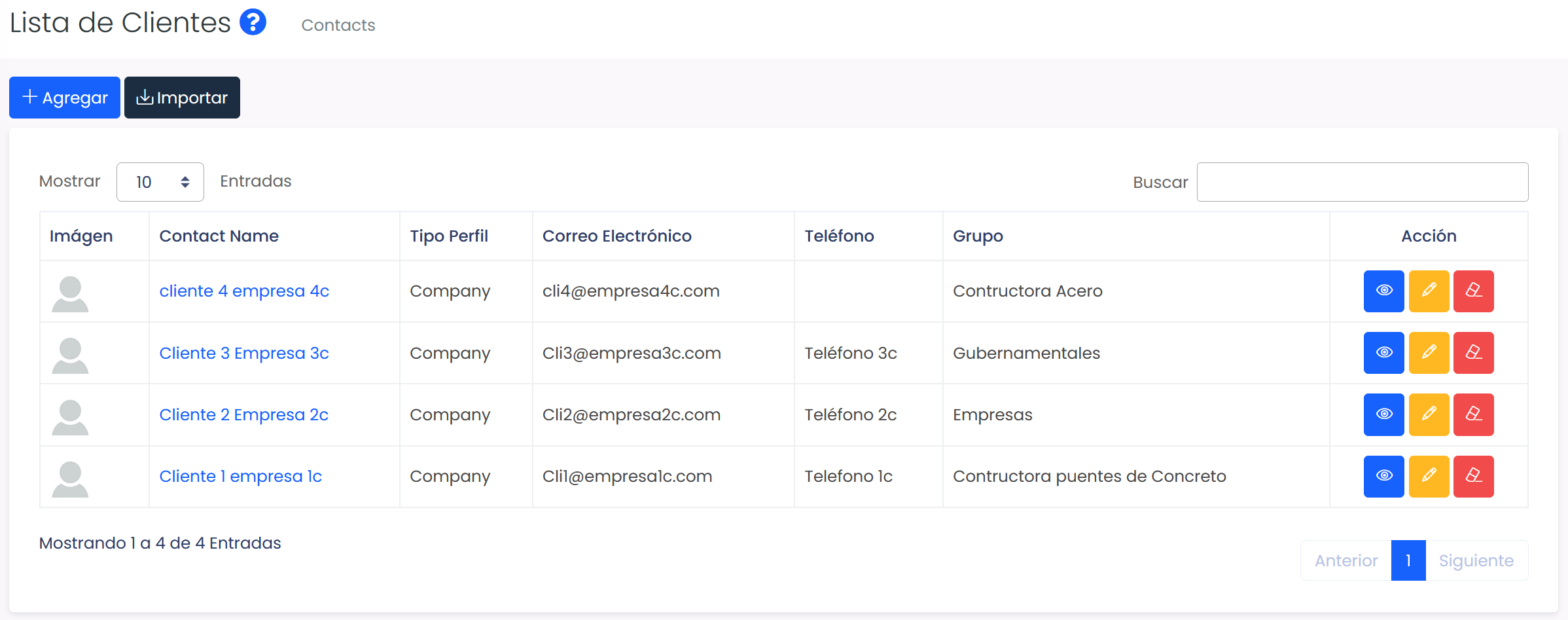1568x620 pixels.
Task: Go to page 1 in pagination
Action: click(x=1408, y=560)
